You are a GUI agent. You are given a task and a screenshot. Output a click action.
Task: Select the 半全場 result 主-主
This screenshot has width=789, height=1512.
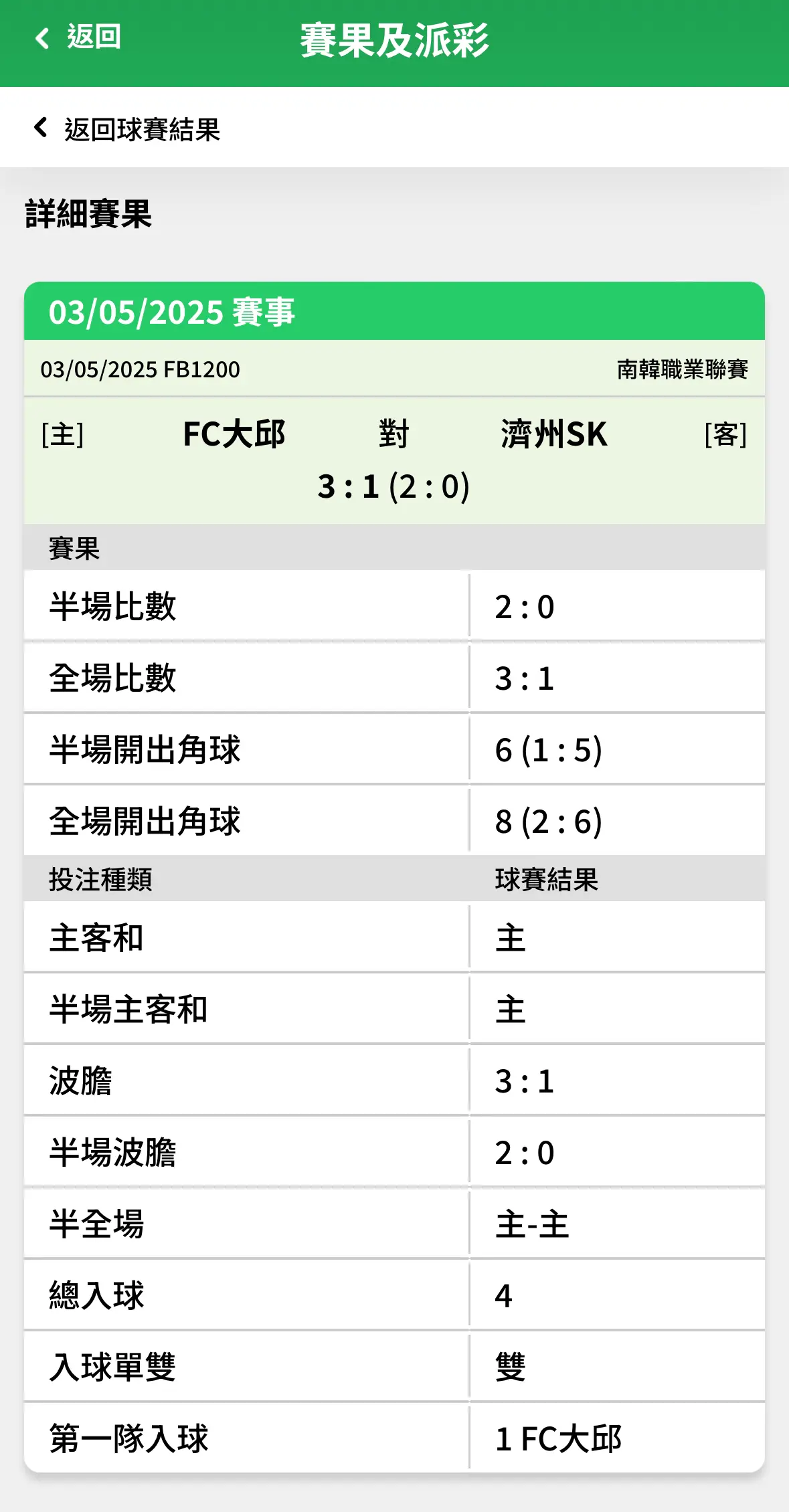pos(532,1224)
